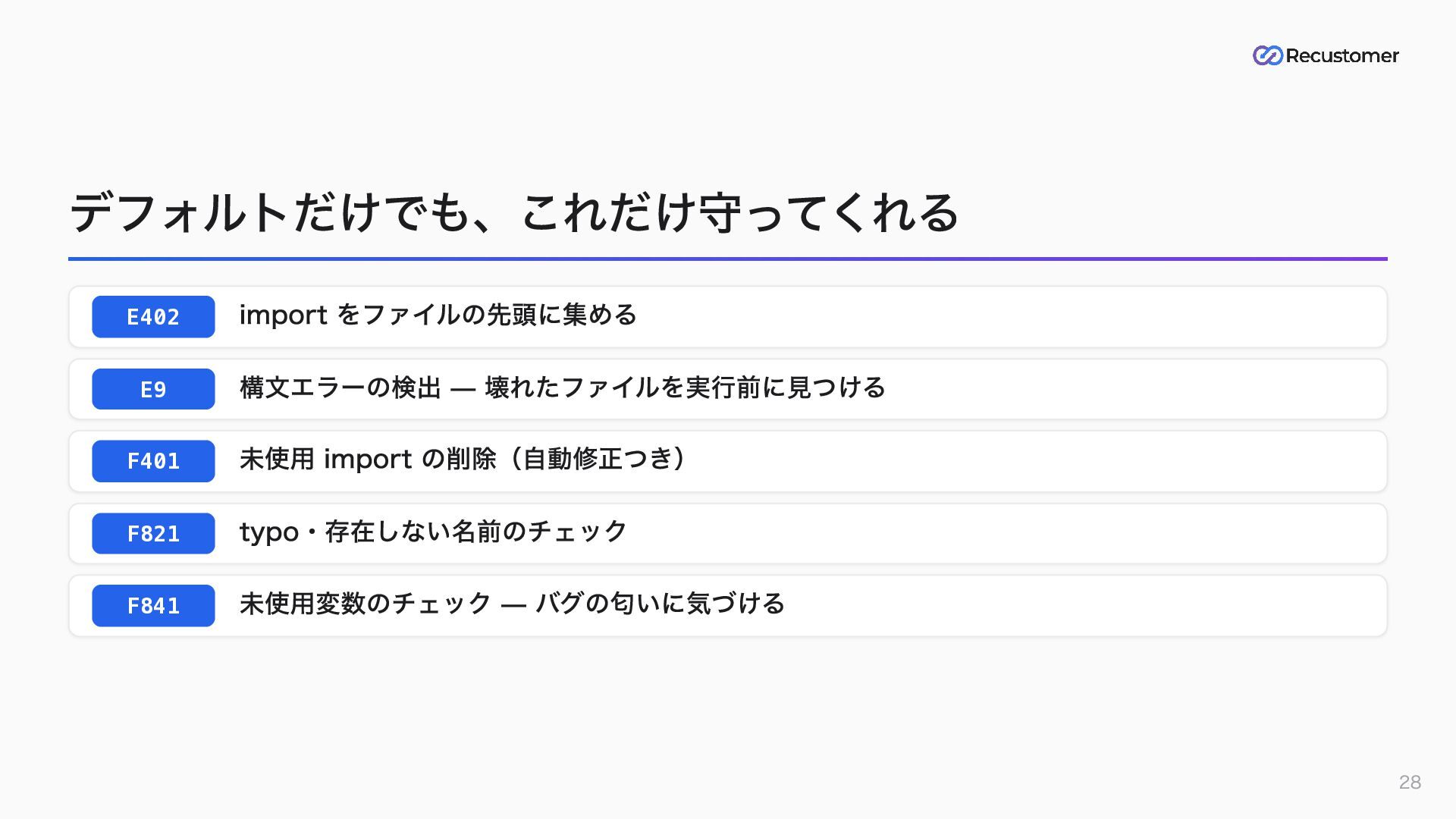Image resolution: width=1456 pixels, height=819 pixels.
Task: Select the F401 rule badge
Action: [153, 461]
